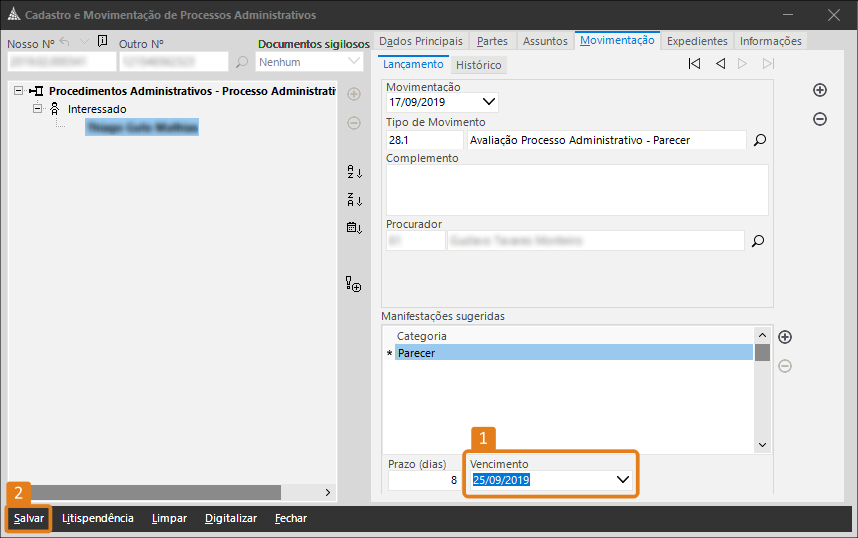Click search icon next to Tipo de Movimento
The image size is (858, 538).
(x=759, y=141)
